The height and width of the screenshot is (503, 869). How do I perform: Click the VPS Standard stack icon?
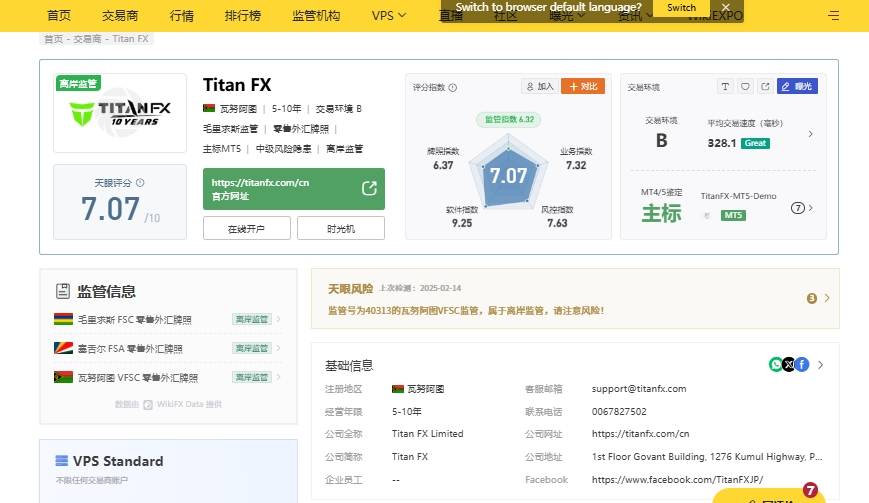[62, 460]
